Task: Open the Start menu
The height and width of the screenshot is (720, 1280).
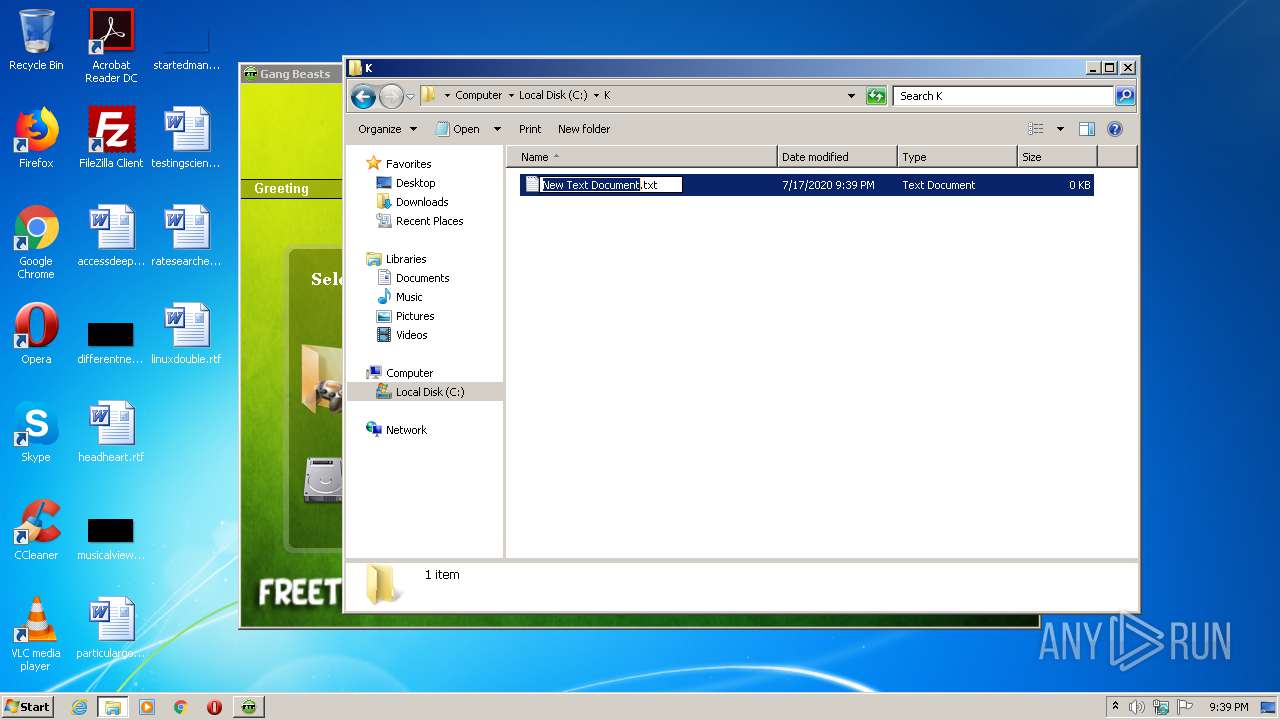Action: 28,706
